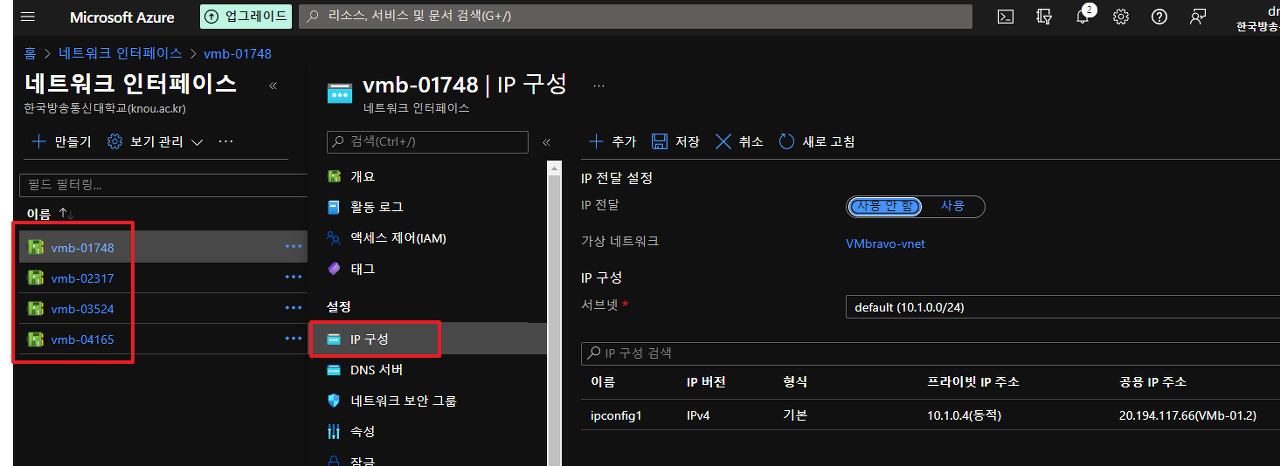Focus the IP 구성 검색 search field
Viewport: 1280px width, 466px height.
pyautogui.click(x=930, y=353)
